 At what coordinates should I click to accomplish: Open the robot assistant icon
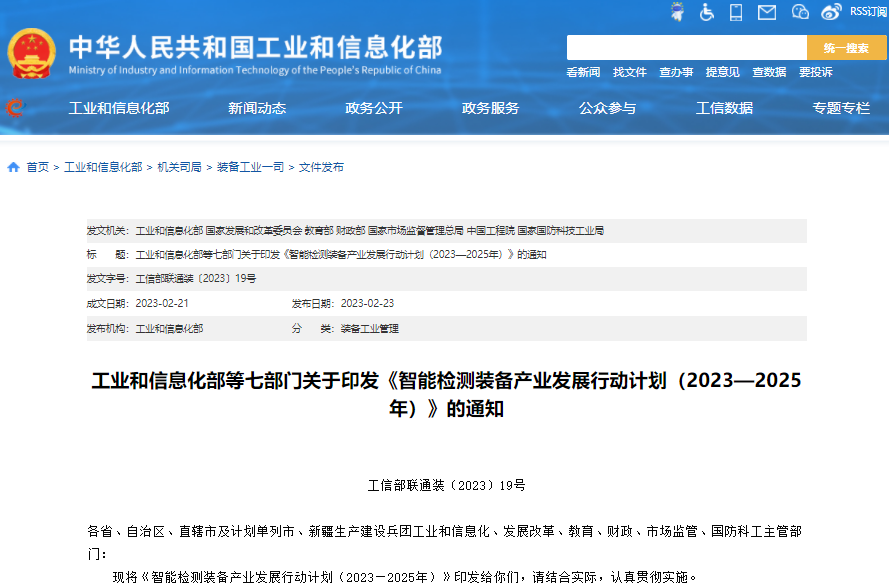678,11
